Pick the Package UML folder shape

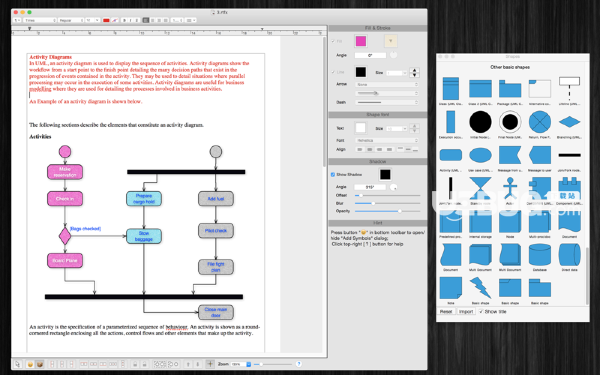coord(510,89)
